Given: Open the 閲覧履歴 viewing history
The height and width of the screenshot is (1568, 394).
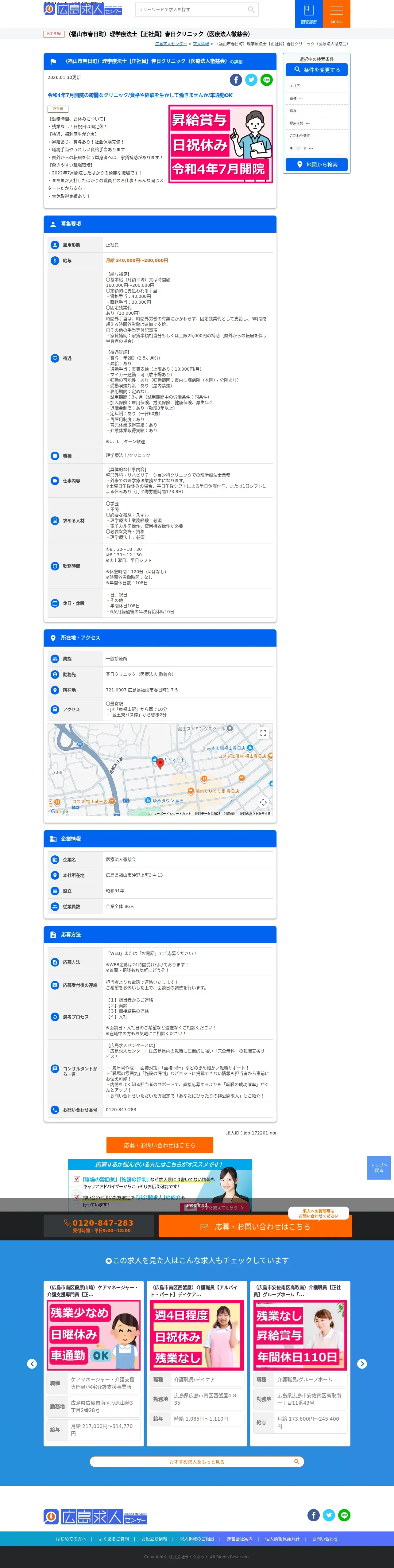Looking at the screenshot, I should pos(309,14).
